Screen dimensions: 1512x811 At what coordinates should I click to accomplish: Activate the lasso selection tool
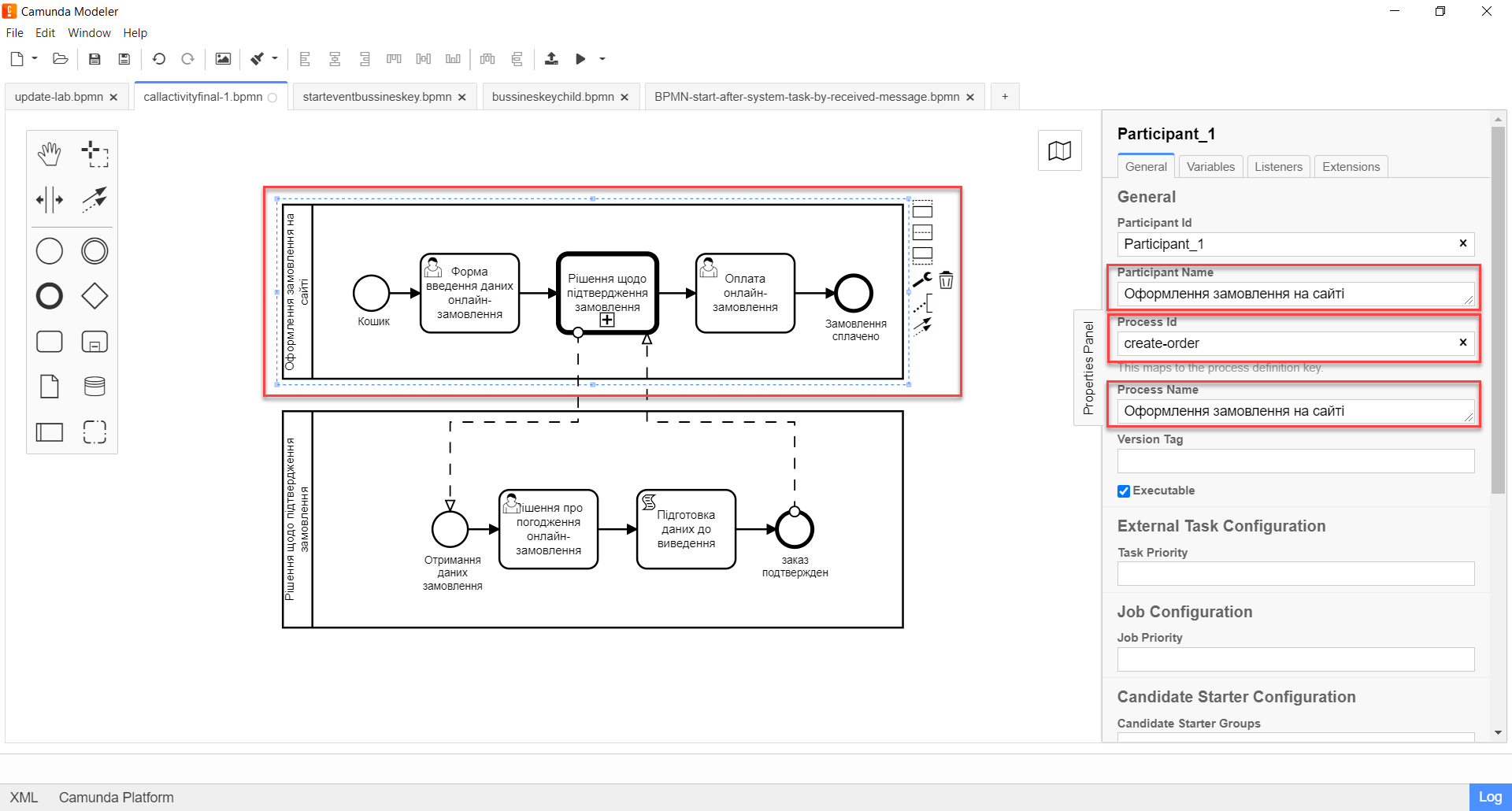pyautogui.click(x=94, y=154)
